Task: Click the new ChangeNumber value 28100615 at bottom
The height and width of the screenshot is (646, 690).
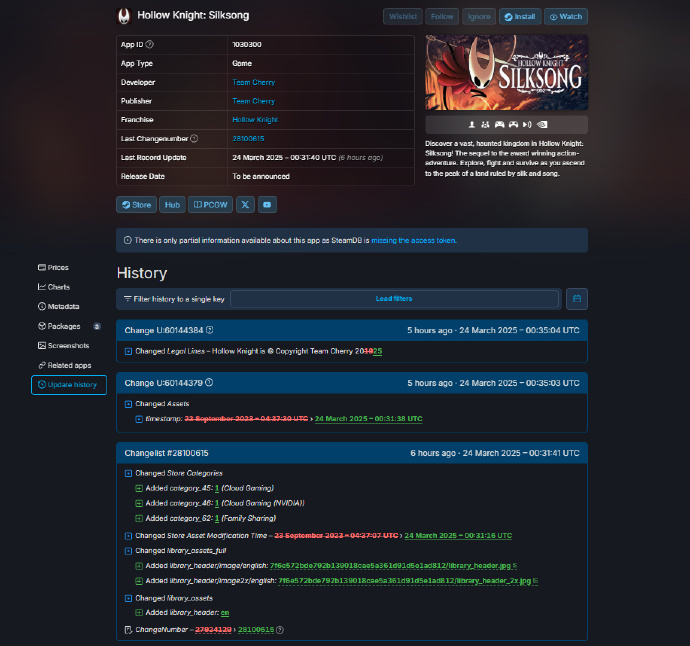Action: coord(256,630)
